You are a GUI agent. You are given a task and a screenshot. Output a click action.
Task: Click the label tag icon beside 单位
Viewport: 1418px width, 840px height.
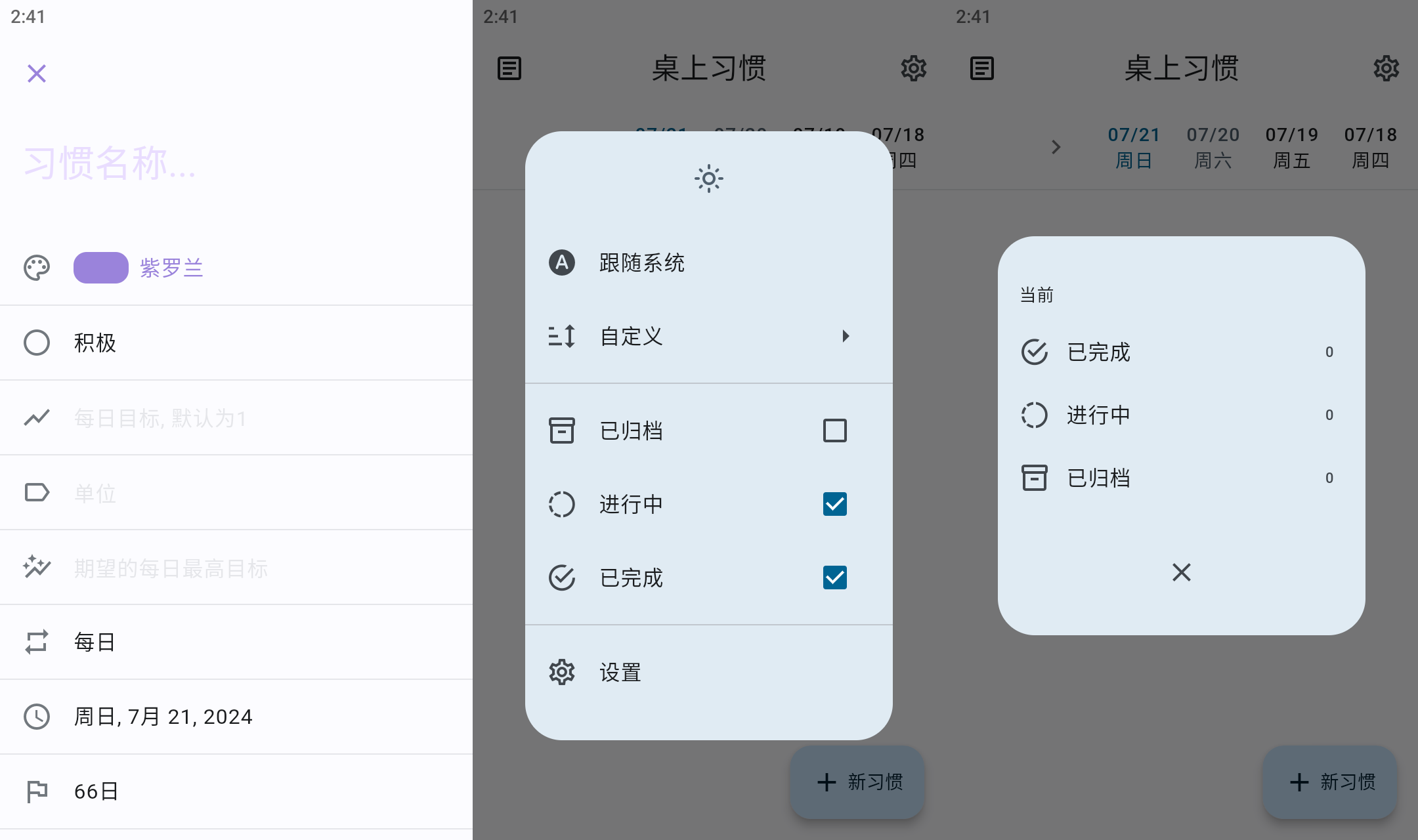pyautogui.click(x=37, y=492)
